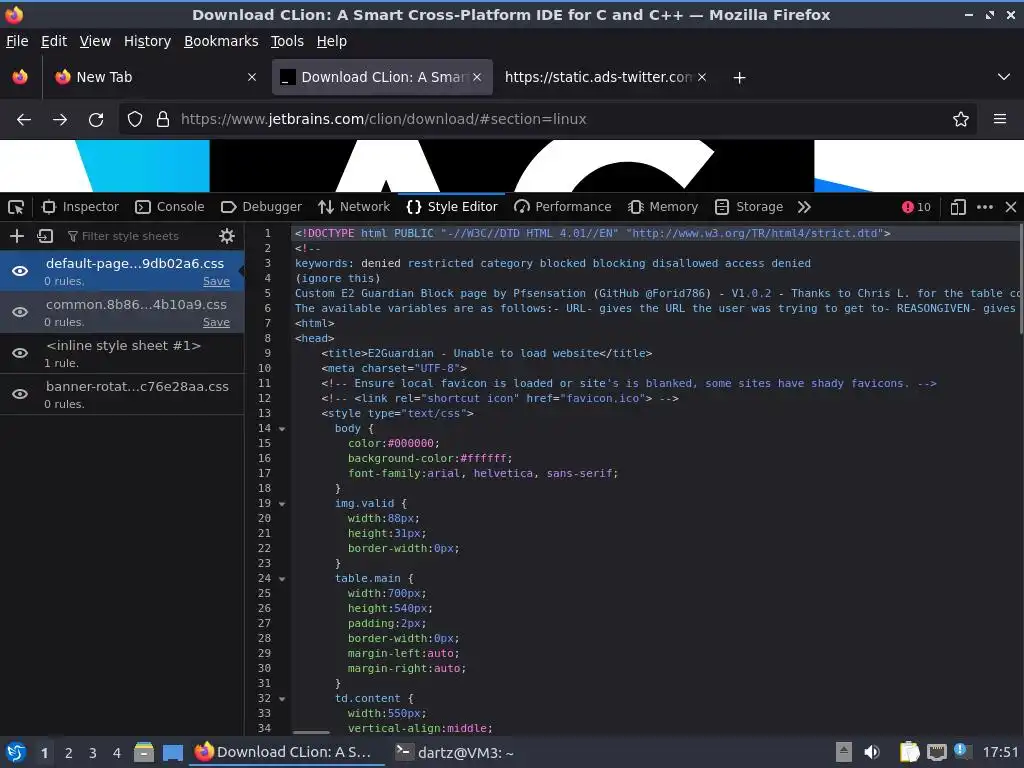Close the static.ads-twitter.com tab
The height and width of the screenshot is (768, 1024).
pyautogui.click(x=702, y=78)
